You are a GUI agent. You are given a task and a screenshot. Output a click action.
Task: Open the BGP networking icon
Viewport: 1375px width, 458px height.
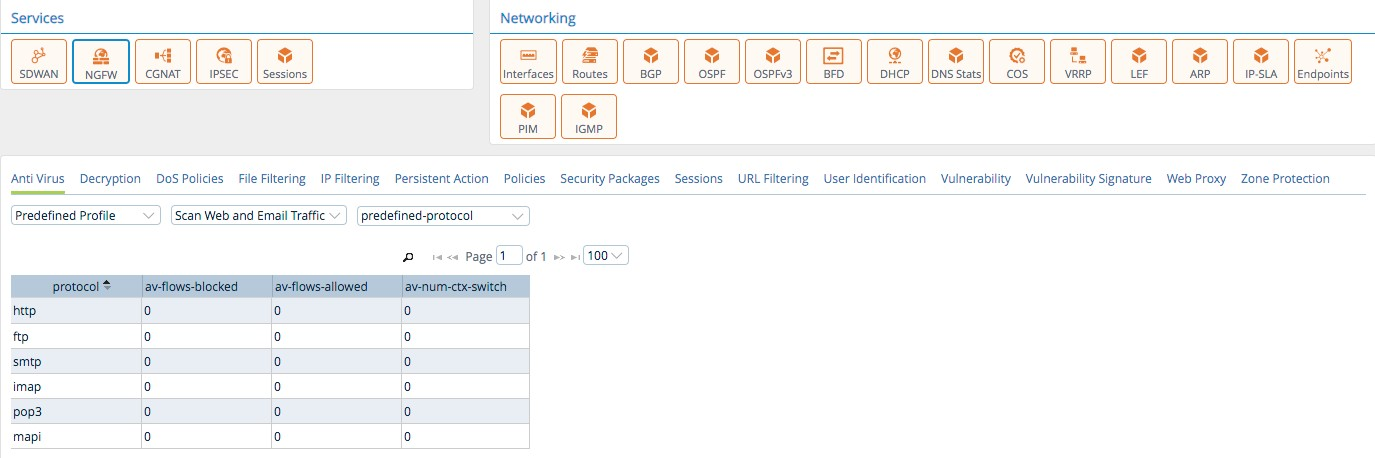[650, 62]
